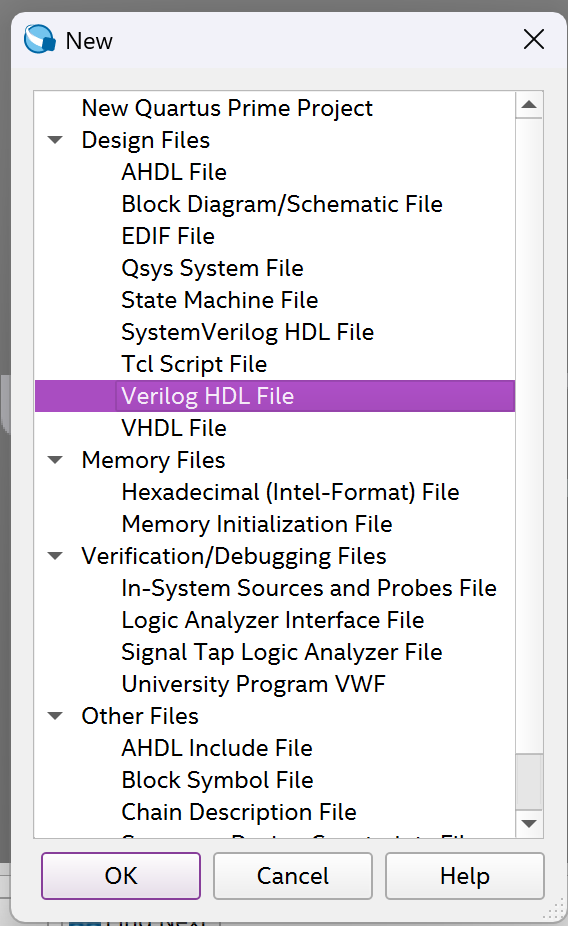Collapse the Memory Files category
The width and height of the screenshot is (568, 926).
(55, 460)
